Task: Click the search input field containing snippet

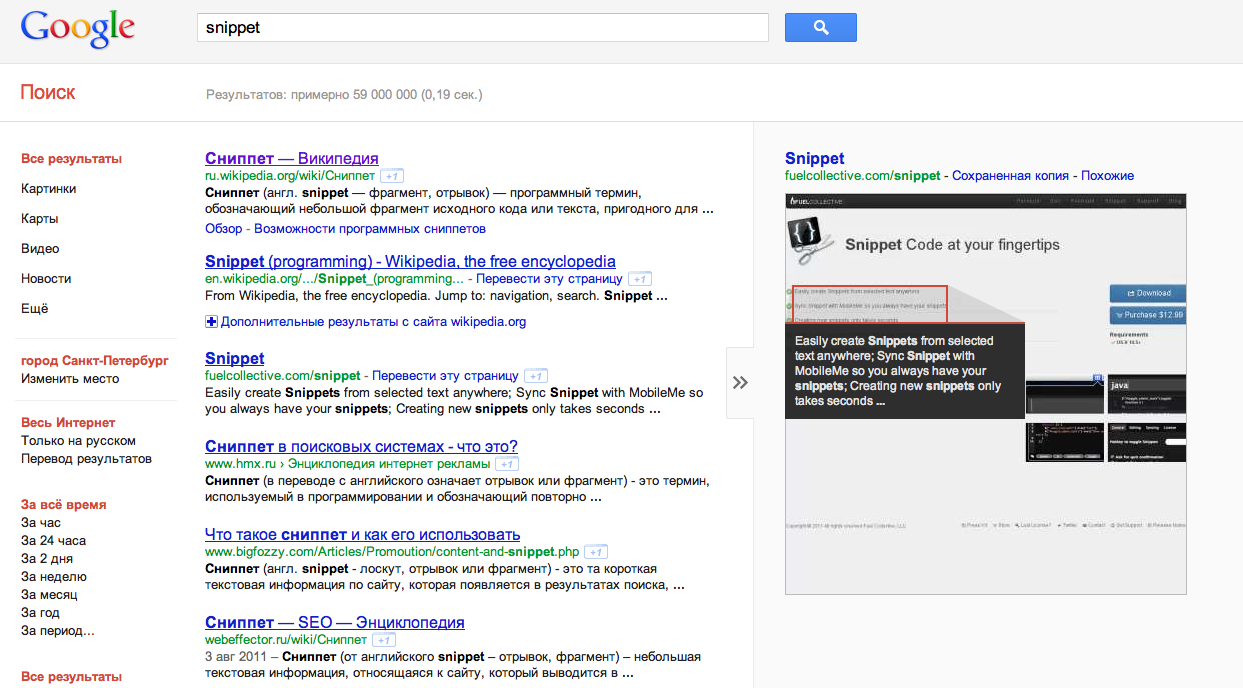Action: click(482, 28)
